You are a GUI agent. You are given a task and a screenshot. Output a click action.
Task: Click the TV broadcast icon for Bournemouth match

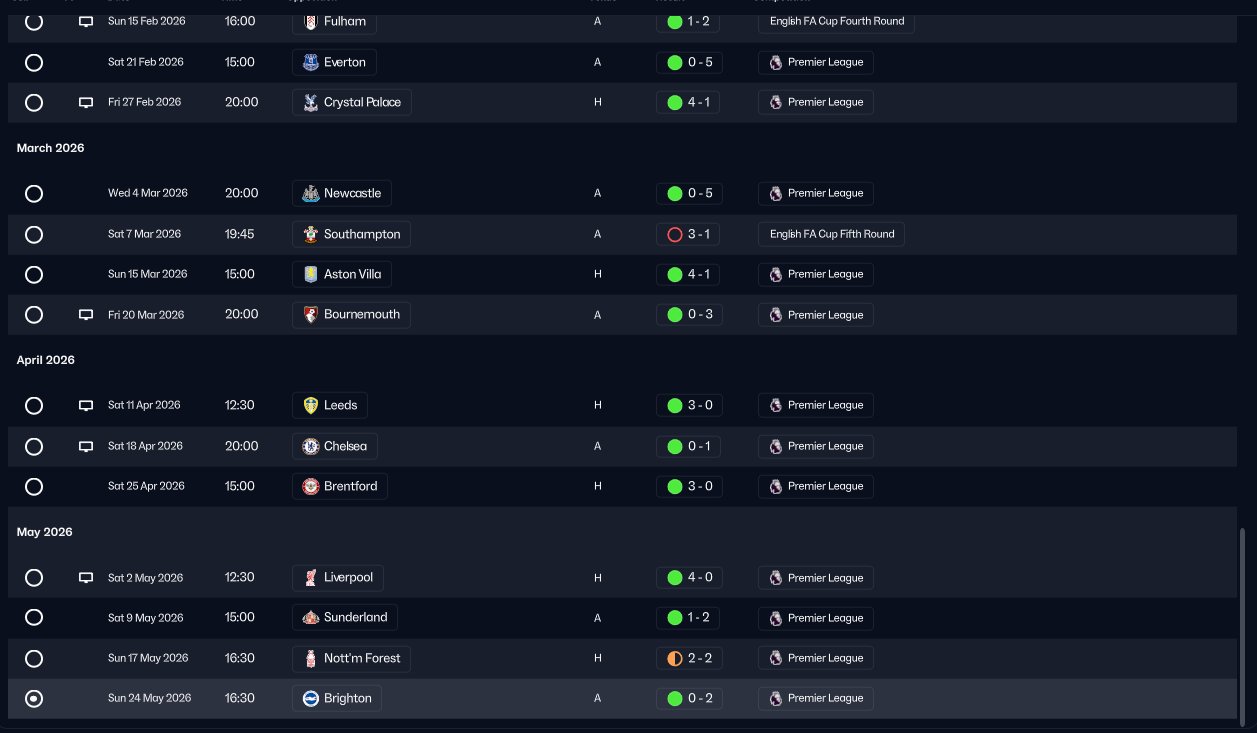86,315
